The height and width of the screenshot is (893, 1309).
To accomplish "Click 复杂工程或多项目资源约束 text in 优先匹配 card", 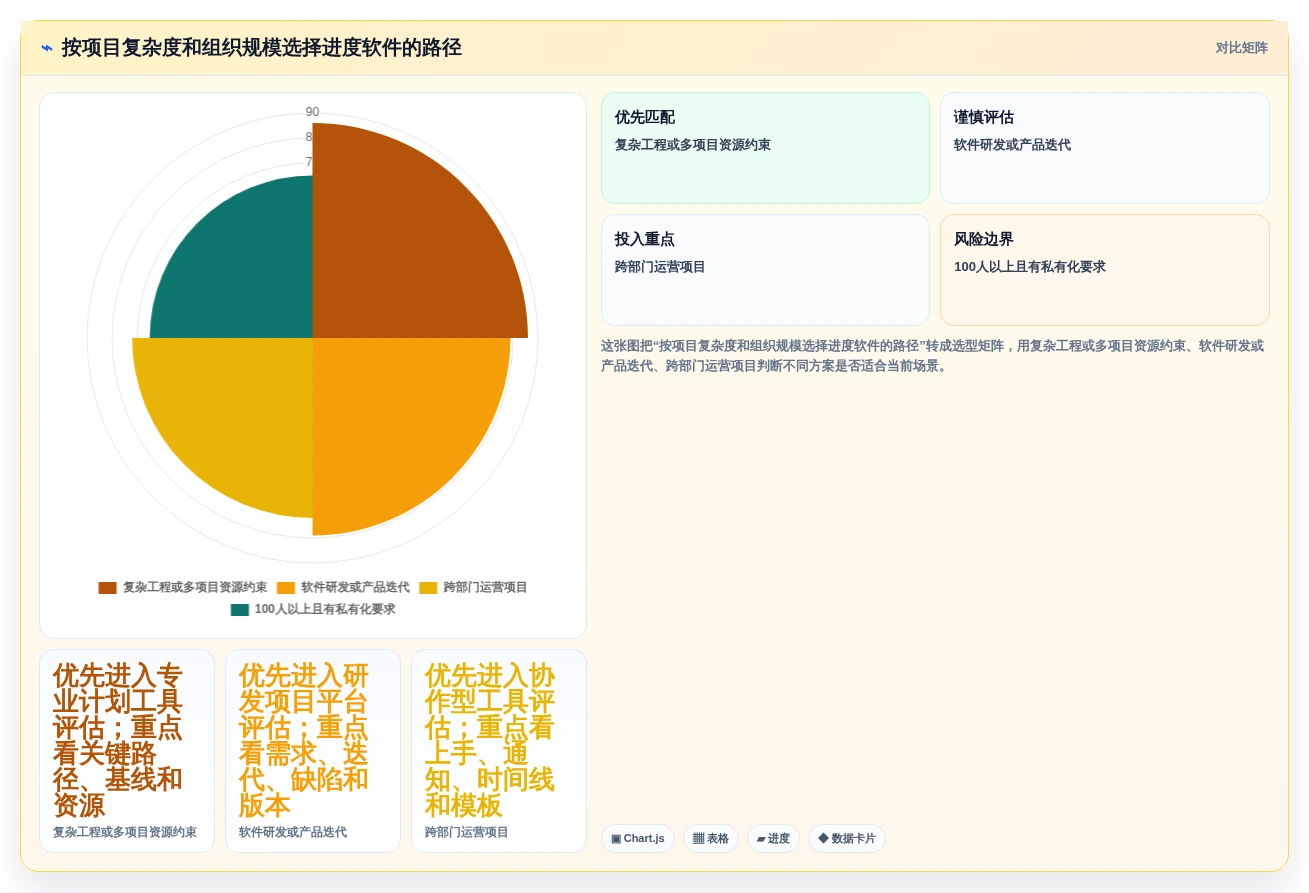I will [x=693, y=145].
